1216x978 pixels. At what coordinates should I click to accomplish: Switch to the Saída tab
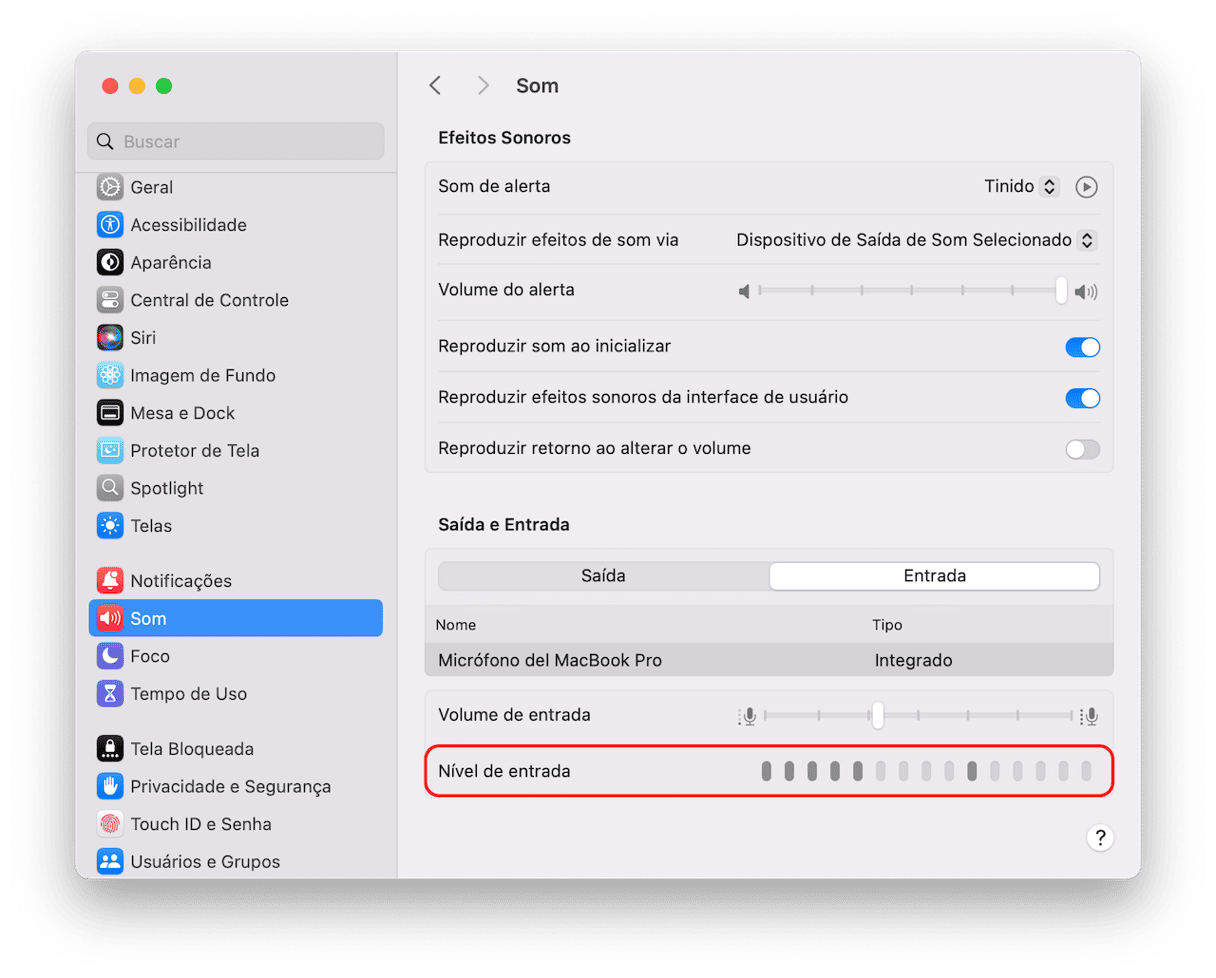(x=603, y=576)
